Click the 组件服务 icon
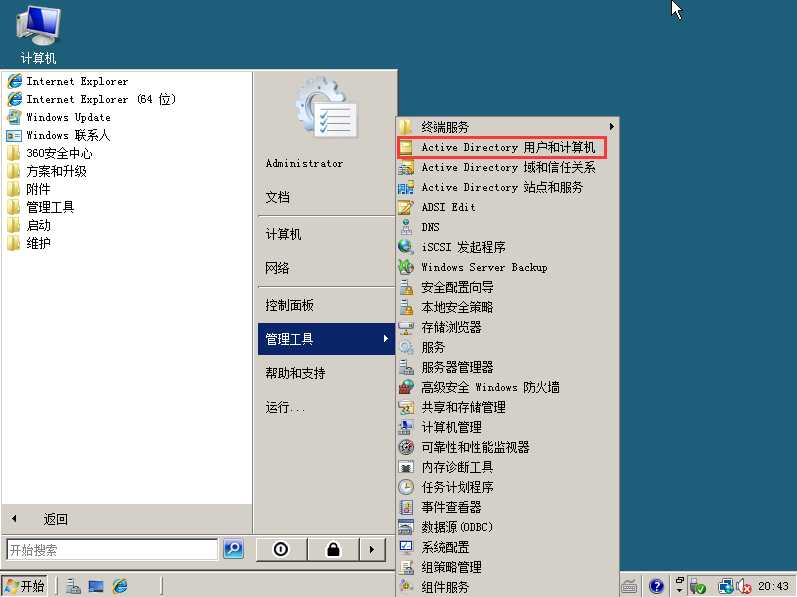The width and height of the screenshot is (797, 597). 406,587
